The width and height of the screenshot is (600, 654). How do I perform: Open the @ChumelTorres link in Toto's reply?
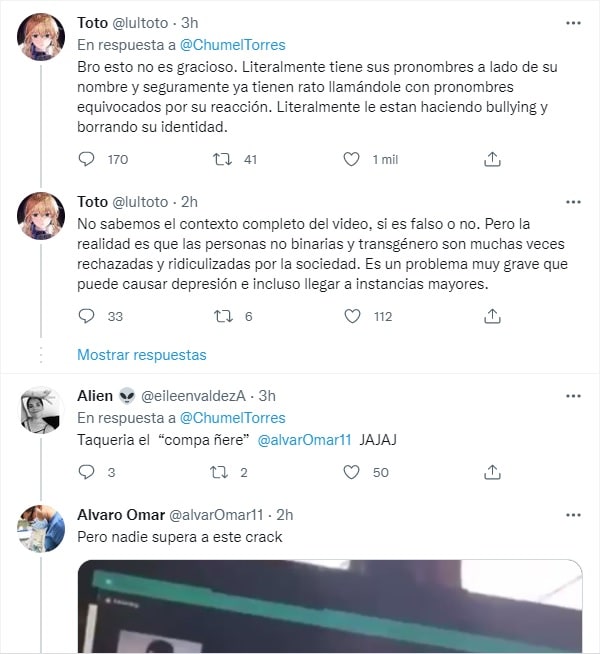coord(233,45)
